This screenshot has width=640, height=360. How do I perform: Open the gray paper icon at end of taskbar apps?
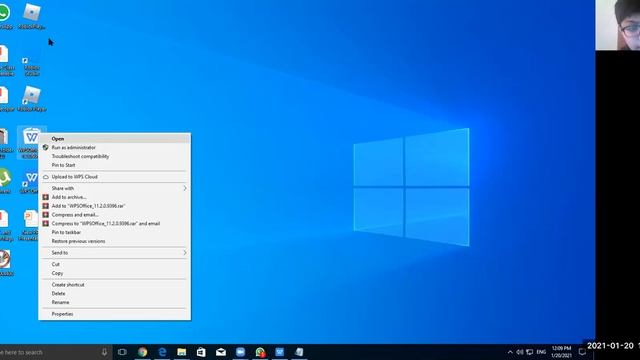click(299, 352)
